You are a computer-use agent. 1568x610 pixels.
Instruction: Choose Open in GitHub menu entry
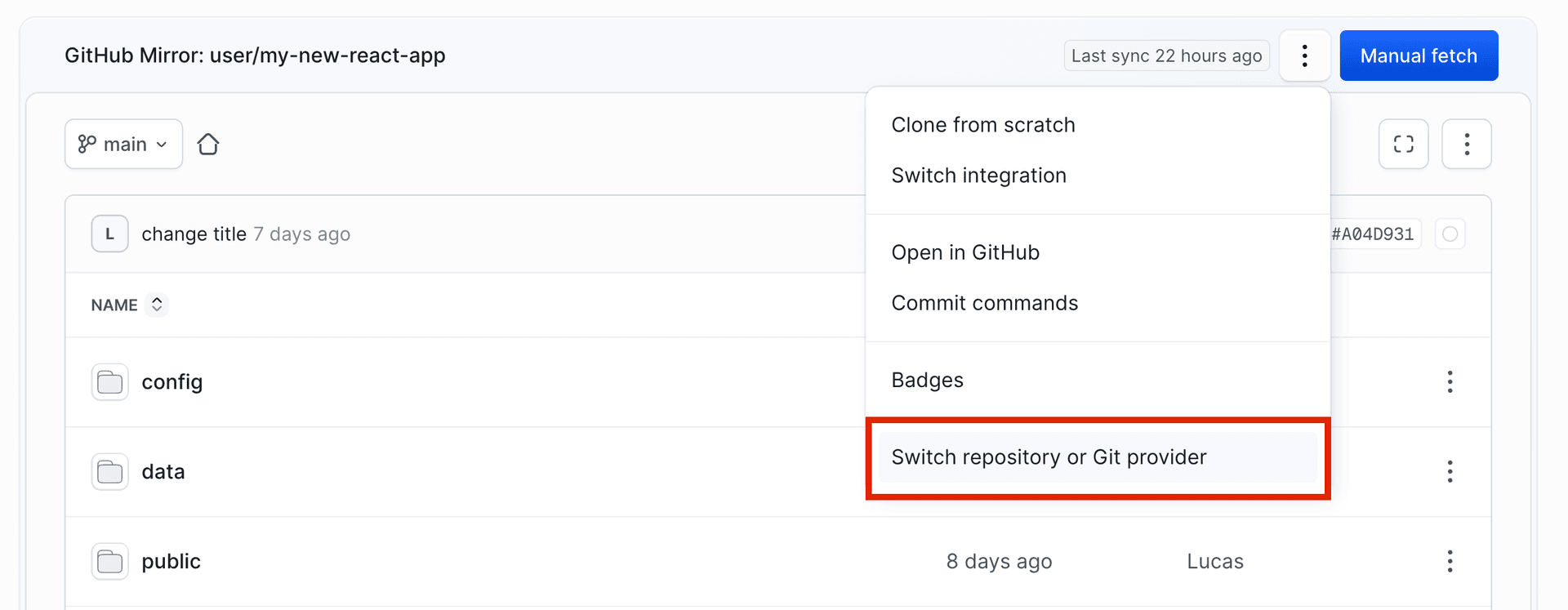(x=965, y=252)
